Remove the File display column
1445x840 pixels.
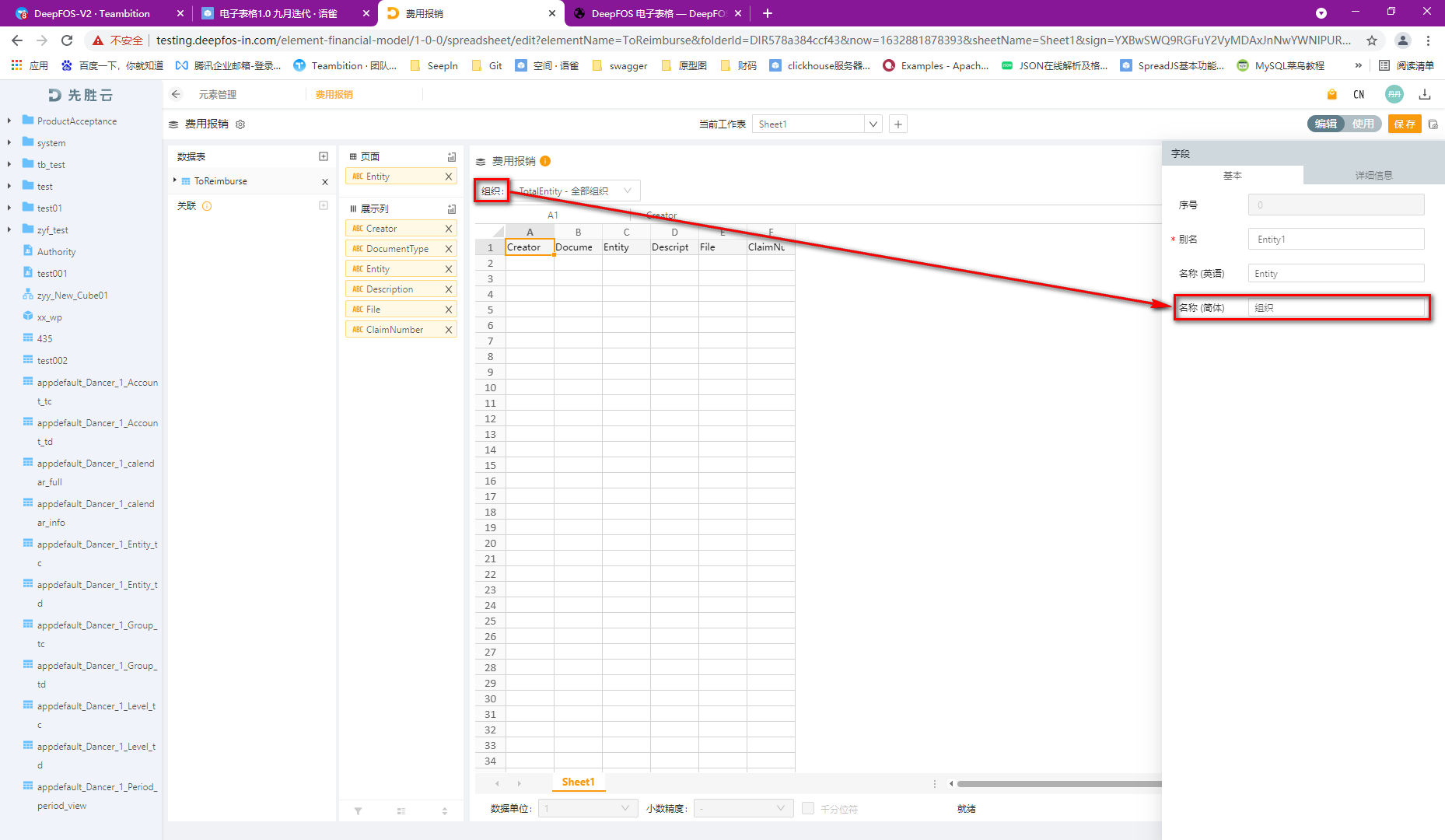click(449, 310)
